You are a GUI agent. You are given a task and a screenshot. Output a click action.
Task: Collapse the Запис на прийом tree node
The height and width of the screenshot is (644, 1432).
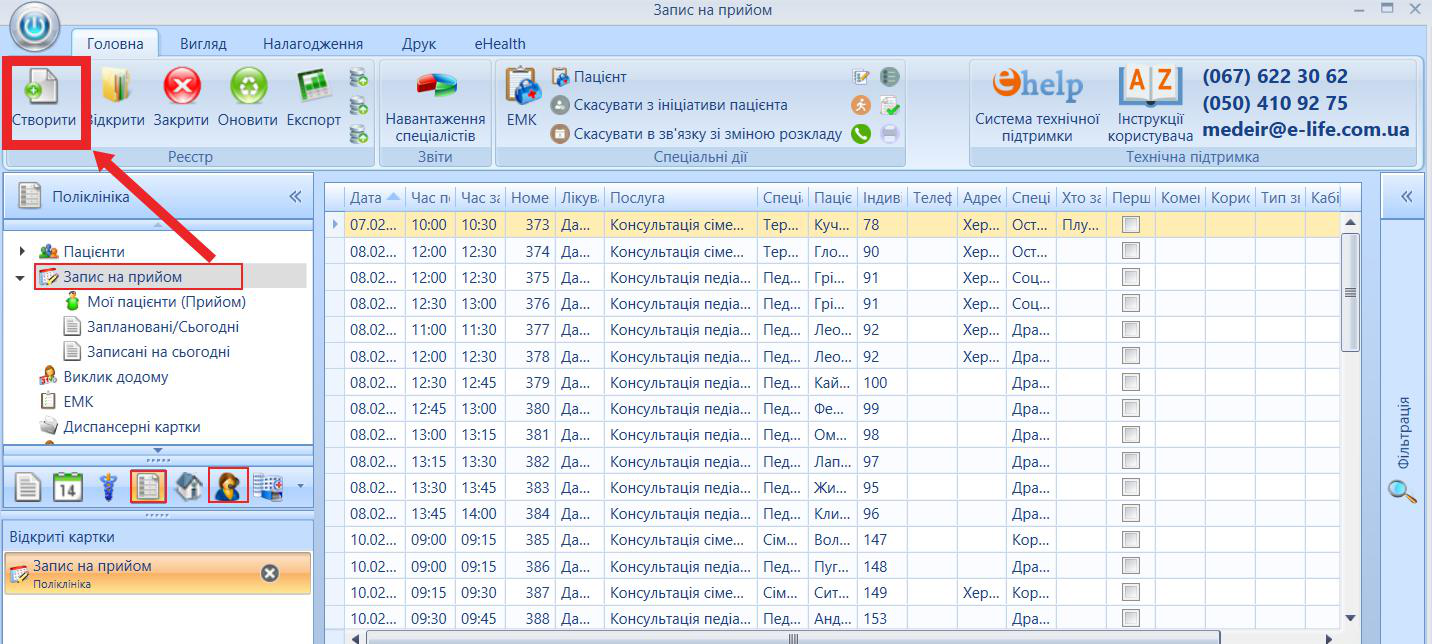(x=21, y=277)
